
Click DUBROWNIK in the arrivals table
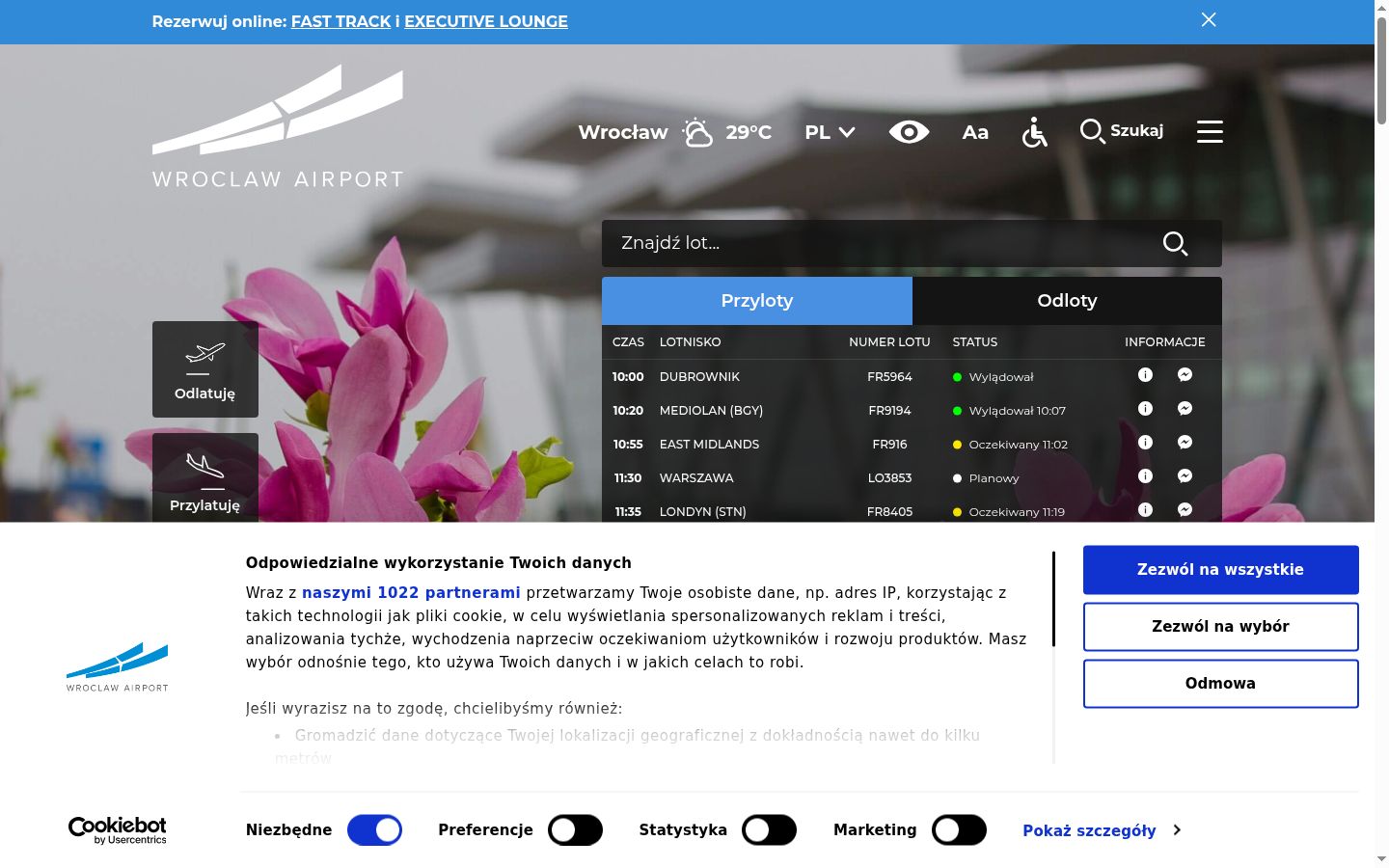click(x=699, y=377)
